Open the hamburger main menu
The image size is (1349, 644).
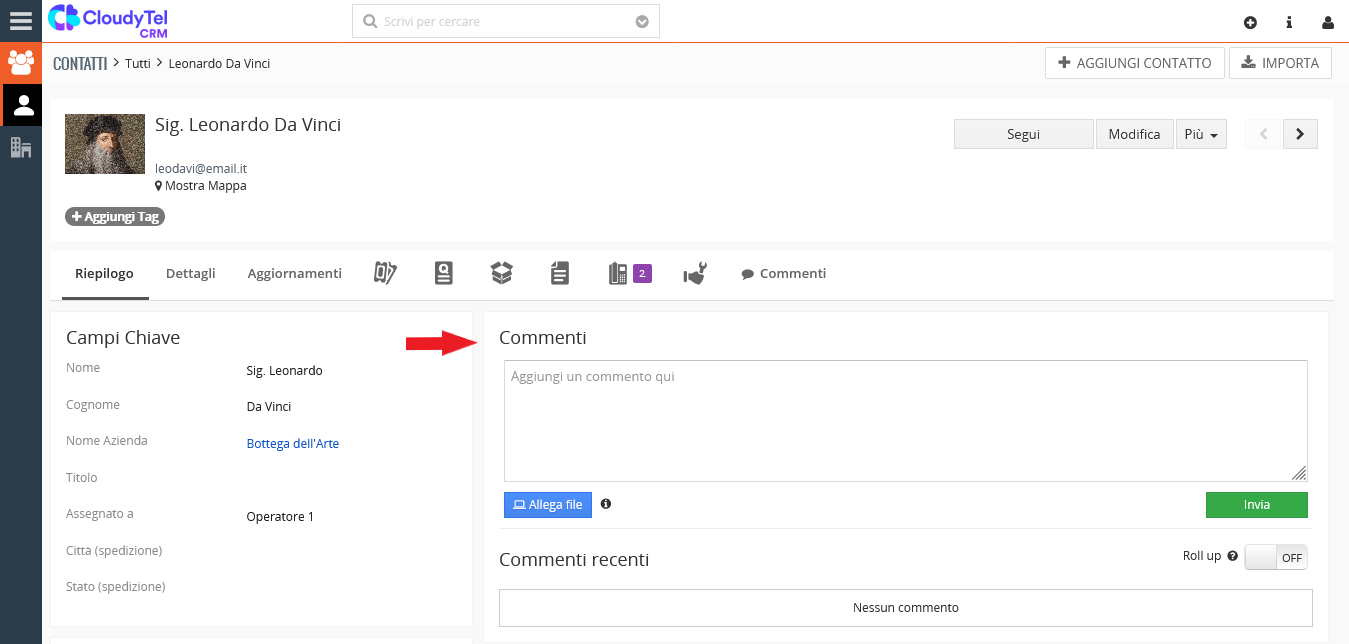pyautogui.click(x=21, y=21)
